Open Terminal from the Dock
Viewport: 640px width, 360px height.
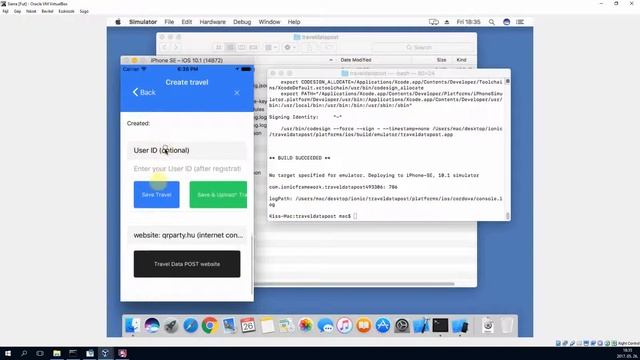coord(440,325)
